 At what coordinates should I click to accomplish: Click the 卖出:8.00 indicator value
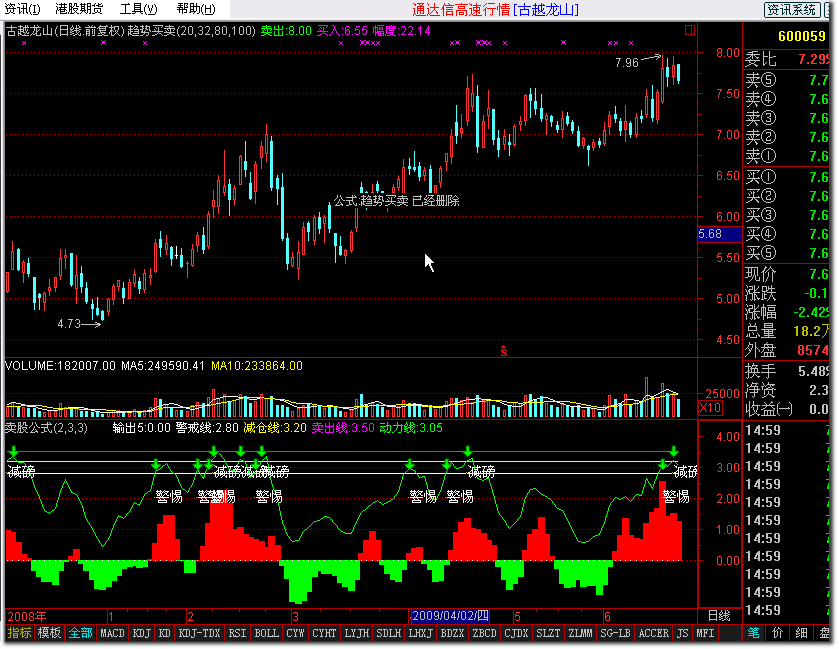(x=286, y=31)
